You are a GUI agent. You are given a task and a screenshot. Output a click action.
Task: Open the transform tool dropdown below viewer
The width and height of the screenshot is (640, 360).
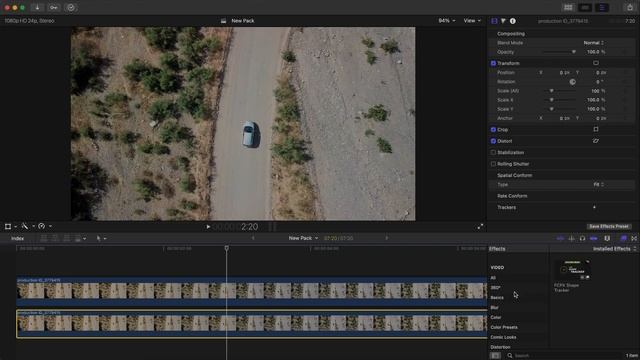click(x=10, y=226)
